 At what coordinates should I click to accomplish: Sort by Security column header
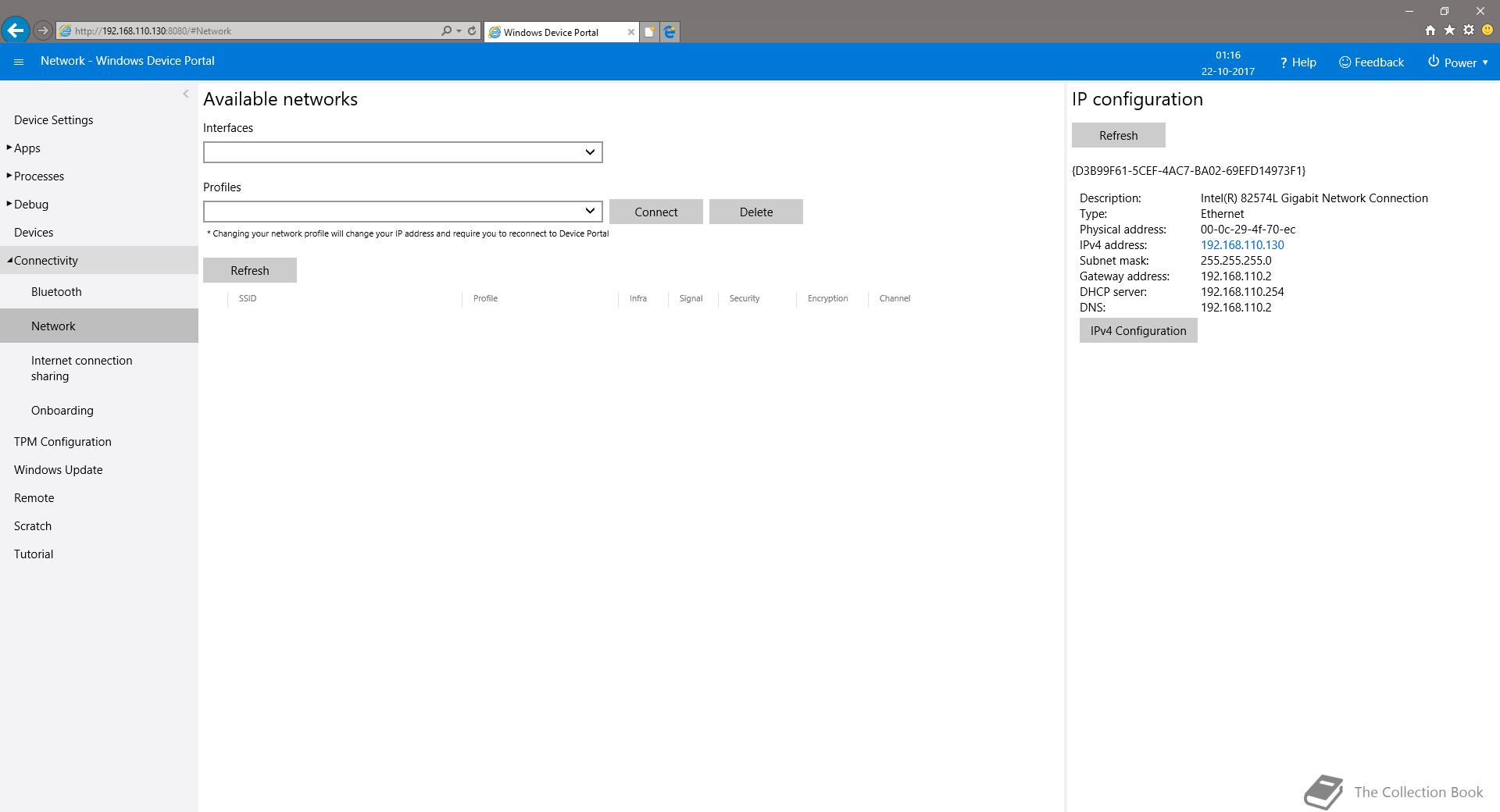tap(745, 298)
